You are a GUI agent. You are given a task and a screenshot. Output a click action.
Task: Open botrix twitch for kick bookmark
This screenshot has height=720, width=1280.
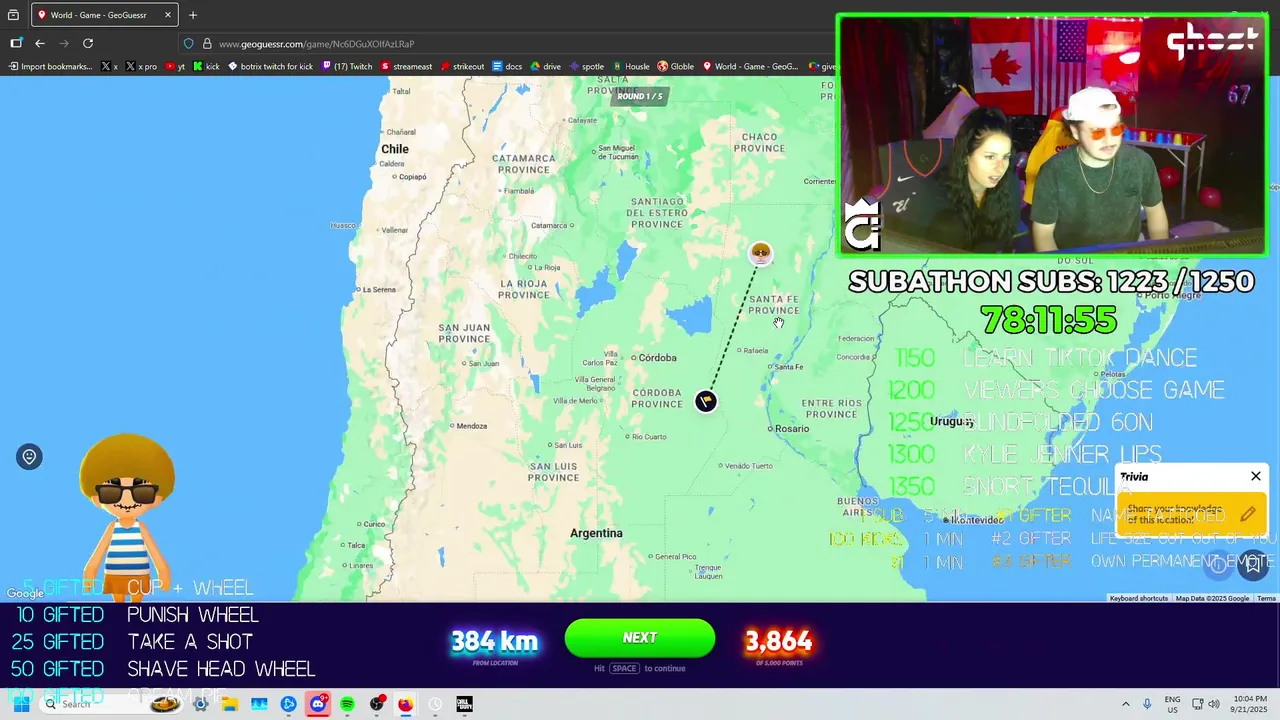click(270, 67)
